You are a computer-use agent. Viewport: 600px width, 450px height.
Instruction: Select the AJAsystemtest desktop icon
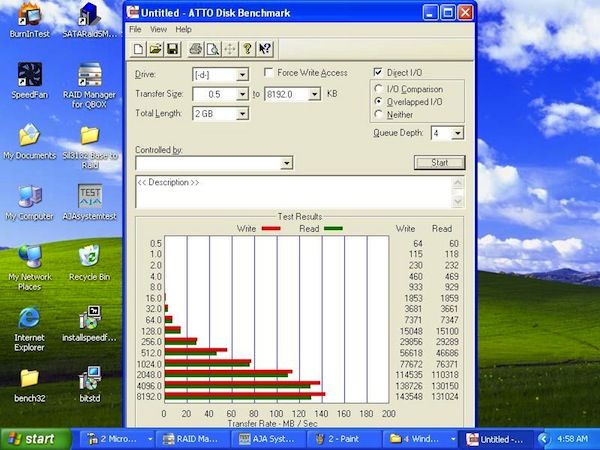coord(90,202)
